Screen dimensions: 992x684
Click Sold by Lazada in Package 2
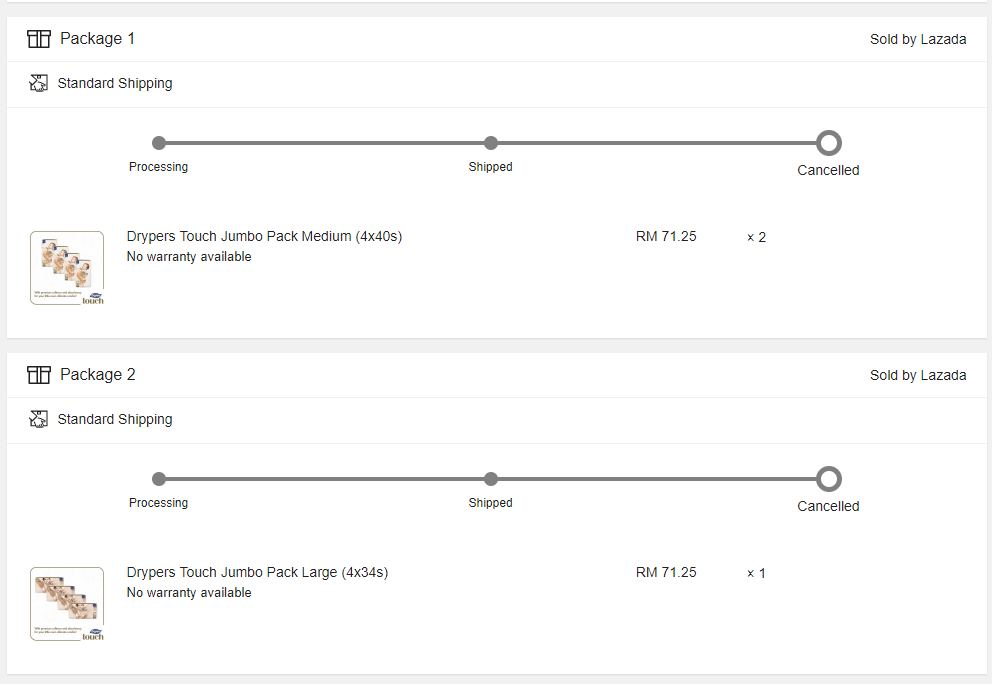tap(918, 376)
